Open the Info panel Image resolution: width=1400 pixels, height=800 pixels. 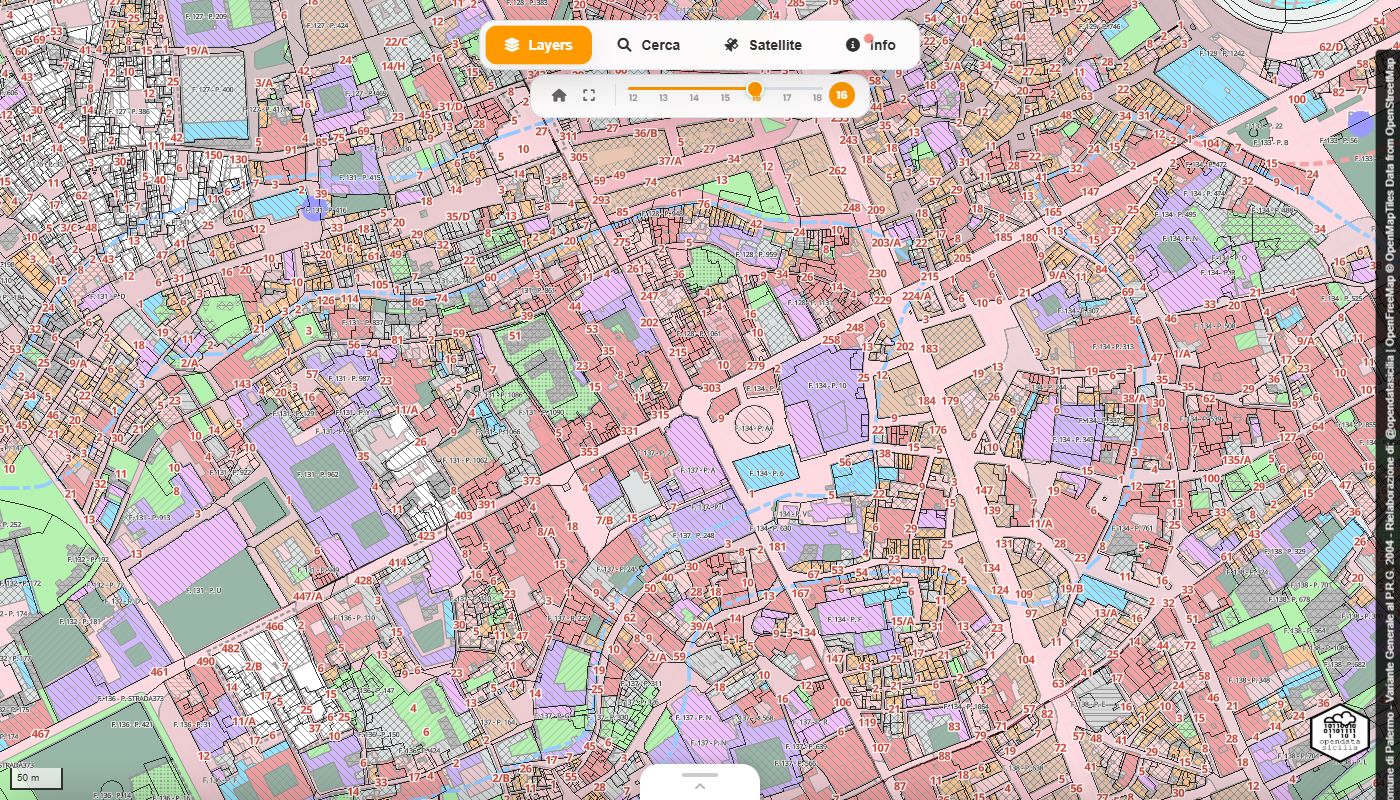click(870, 45)
